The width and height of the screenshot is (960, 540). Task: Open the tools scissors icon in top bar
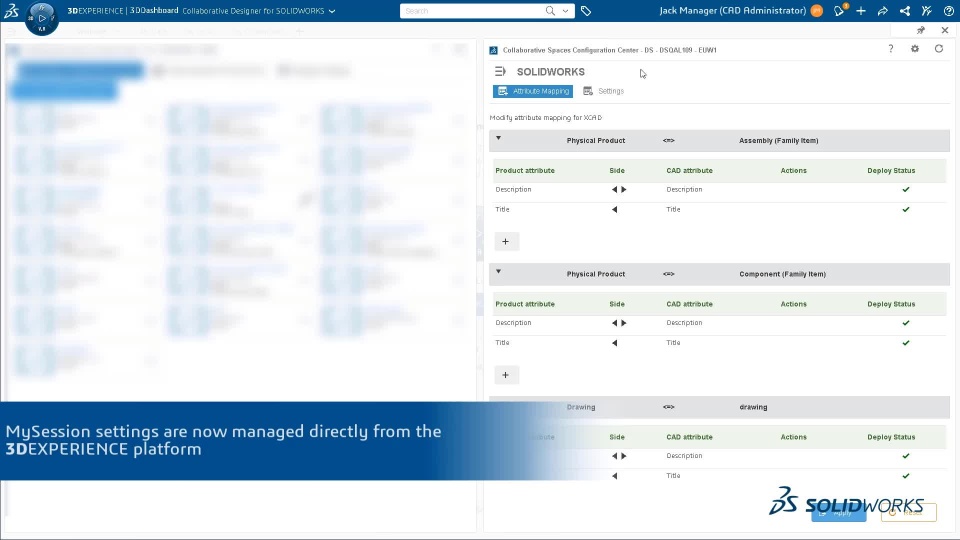tap(926, 10)
